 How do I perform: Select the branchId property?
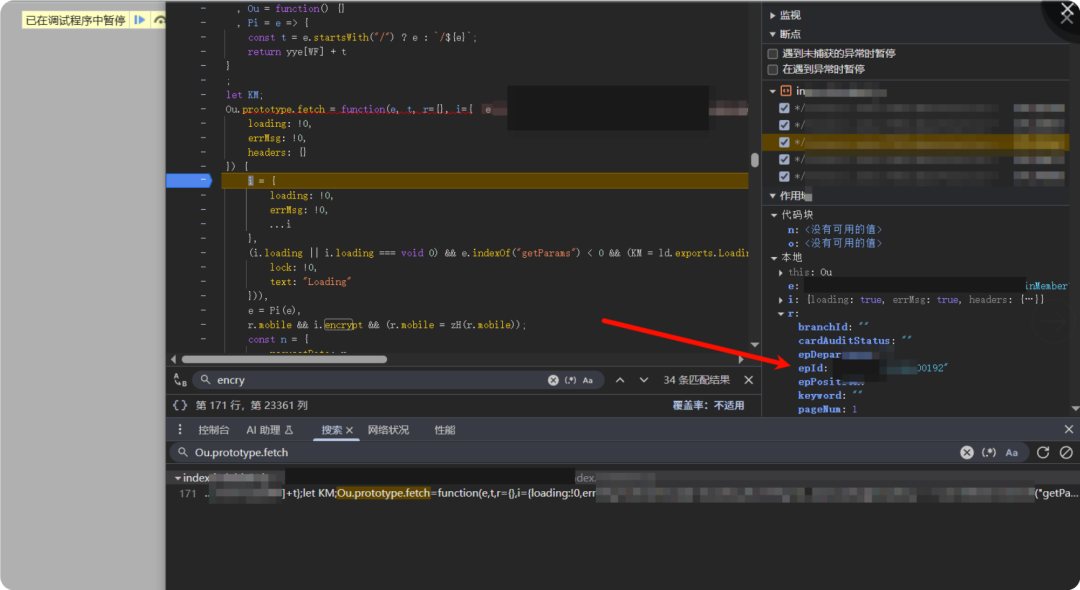coord(833,327)
